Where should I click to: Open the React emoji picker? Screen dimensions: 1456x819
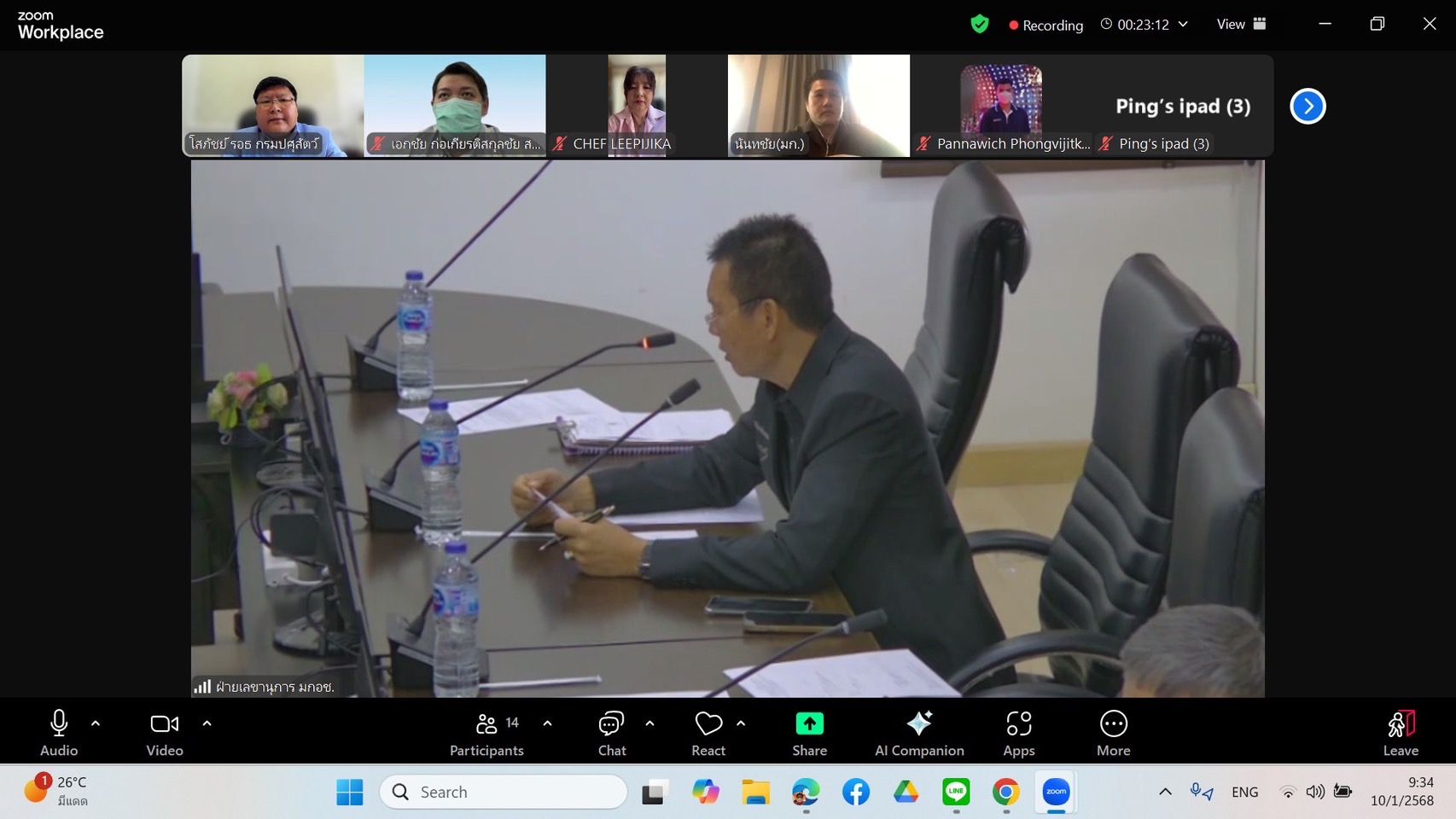point(708,733)
